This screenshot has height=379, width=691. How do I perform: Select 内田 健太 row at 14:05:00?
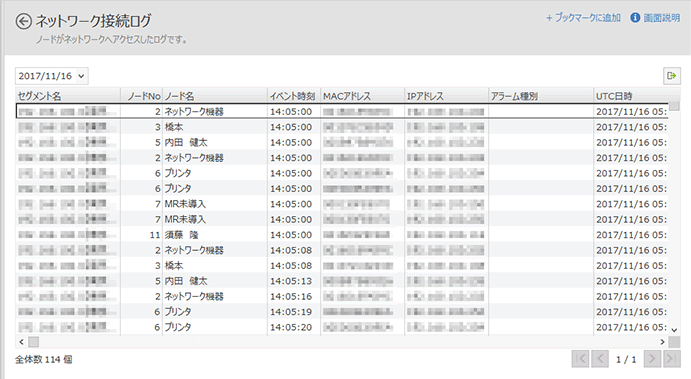tap(342, 142)
